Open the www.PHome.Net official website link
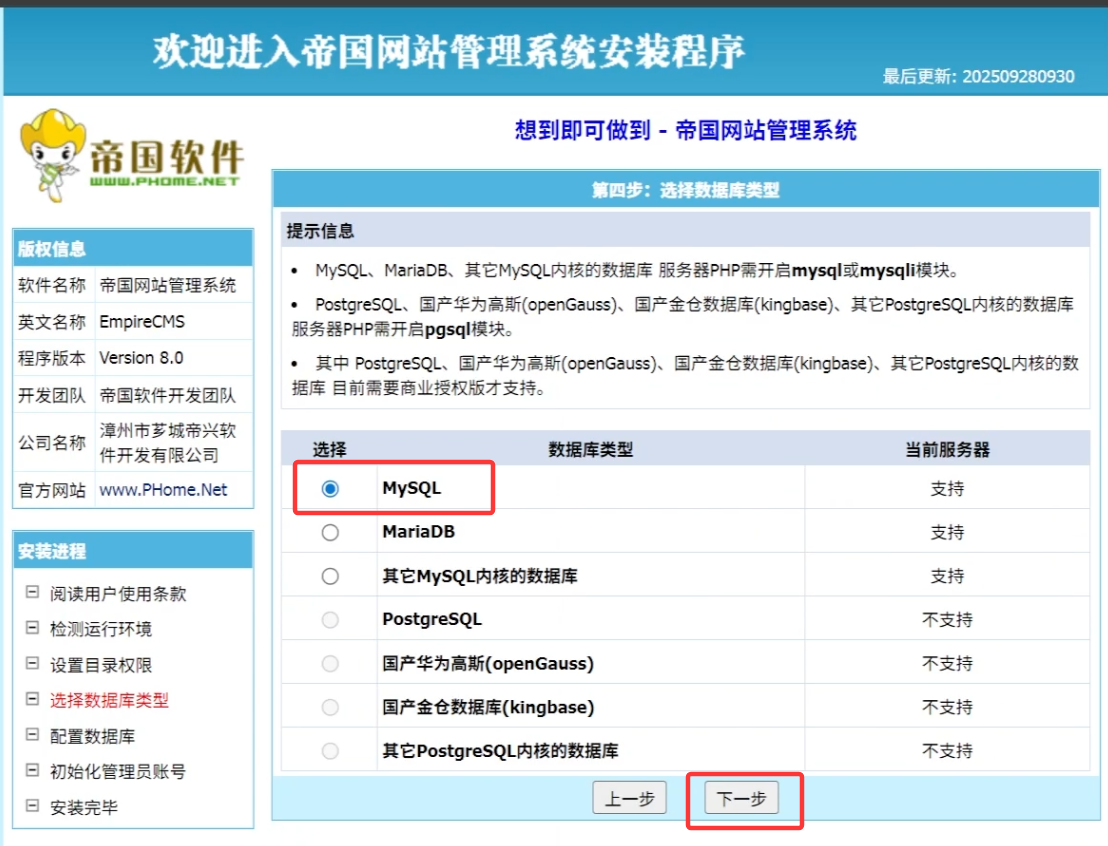This screenshot has height=846, width=1108. pyautogui.click(x=163, y=490)
